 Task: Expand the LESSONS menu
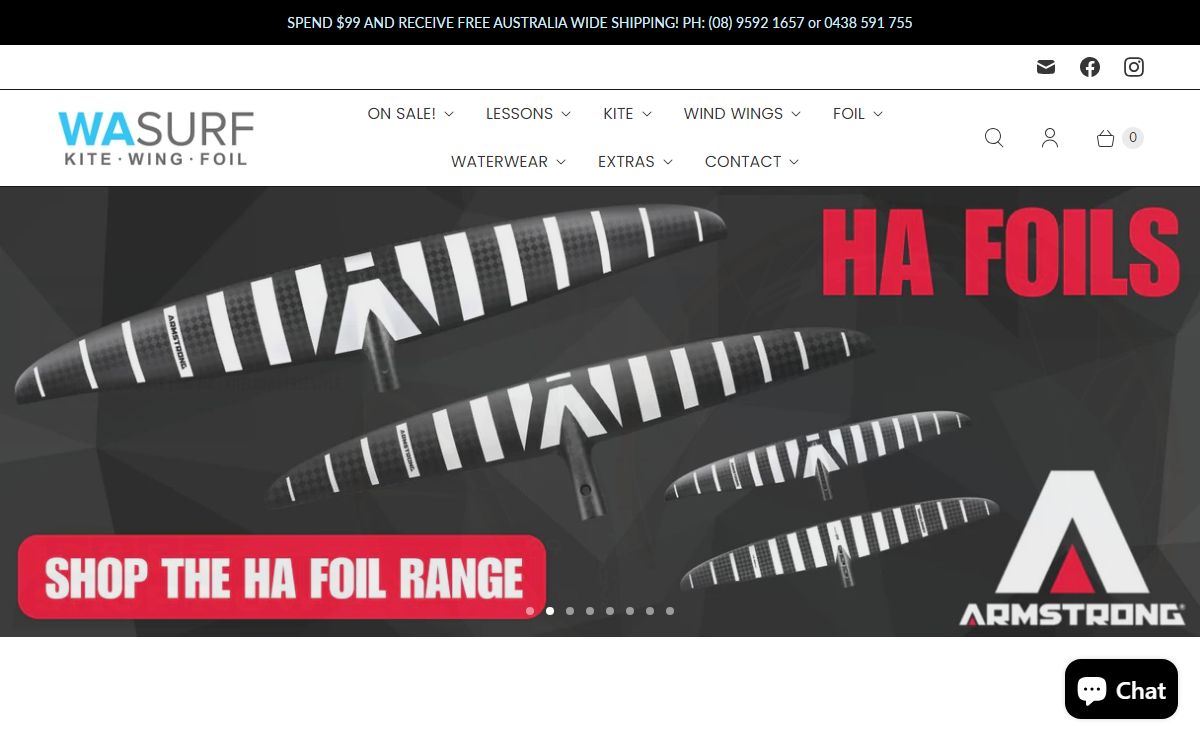(528, 114)
